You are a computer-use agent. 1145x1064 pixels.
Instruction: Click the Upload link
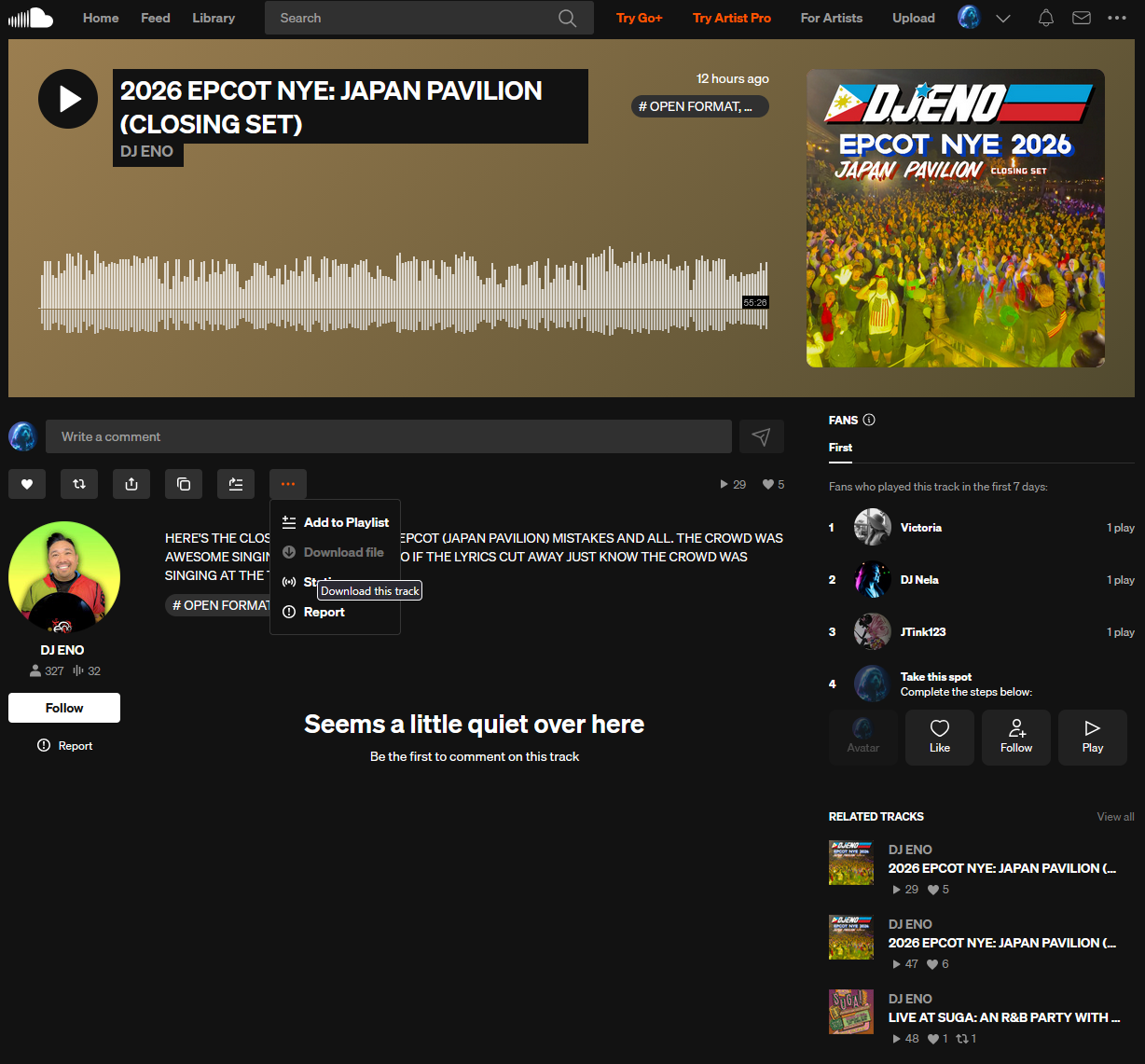[x=914, y=18]
